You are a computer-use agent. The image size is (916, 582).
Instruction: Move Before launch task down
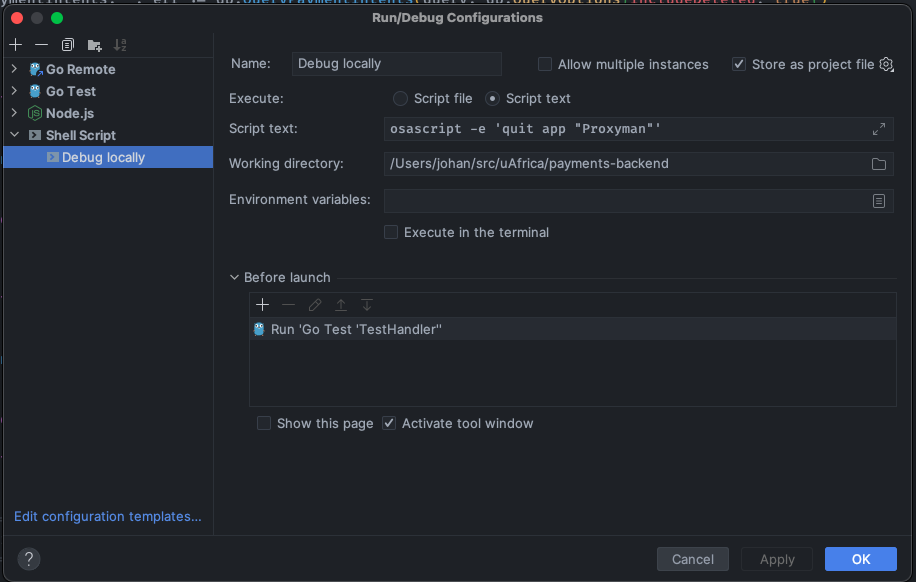pyautogui.click(x=367, y=305)
